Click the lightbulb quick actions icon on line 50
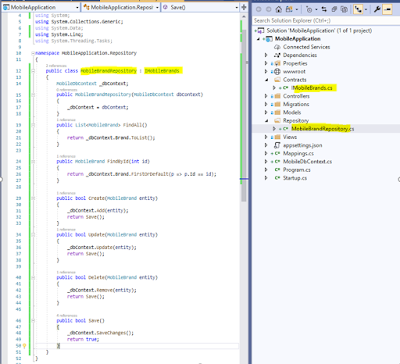 tap(24, 346)
